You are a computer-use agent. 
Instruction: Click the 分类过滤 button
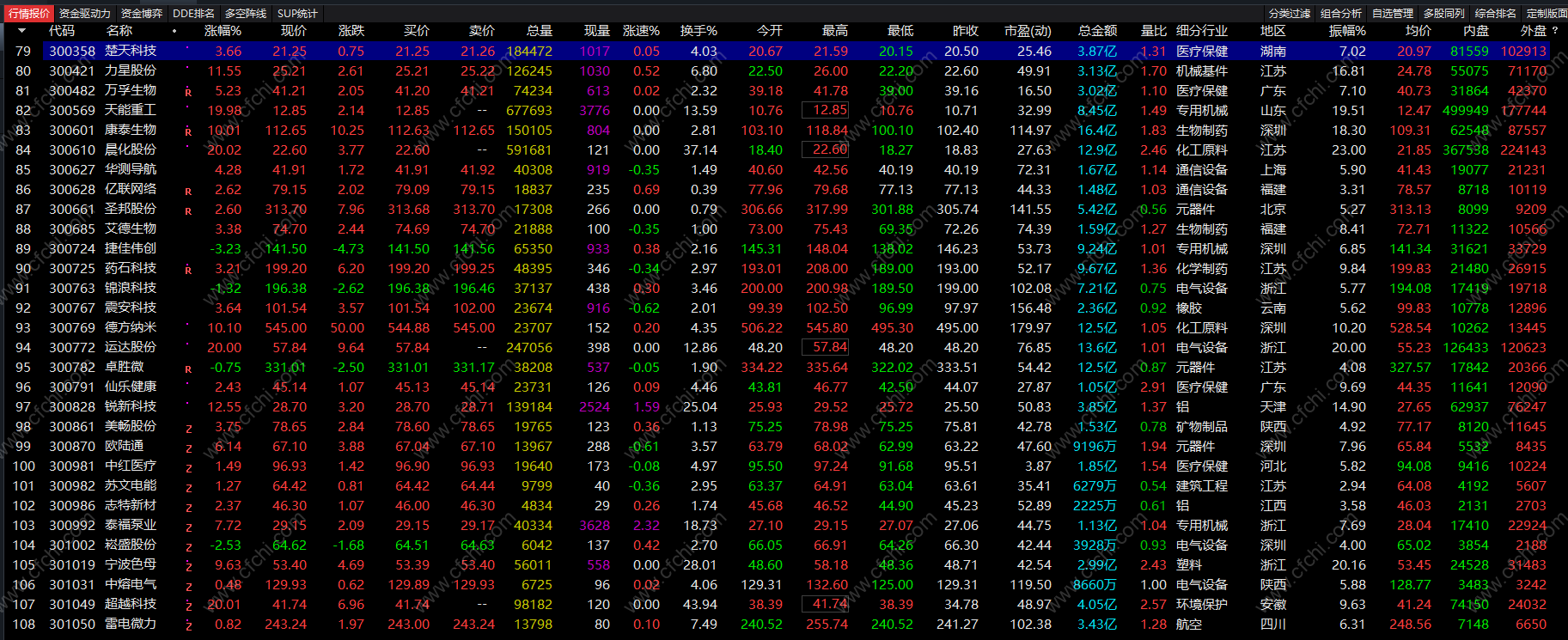[1290, 14]
